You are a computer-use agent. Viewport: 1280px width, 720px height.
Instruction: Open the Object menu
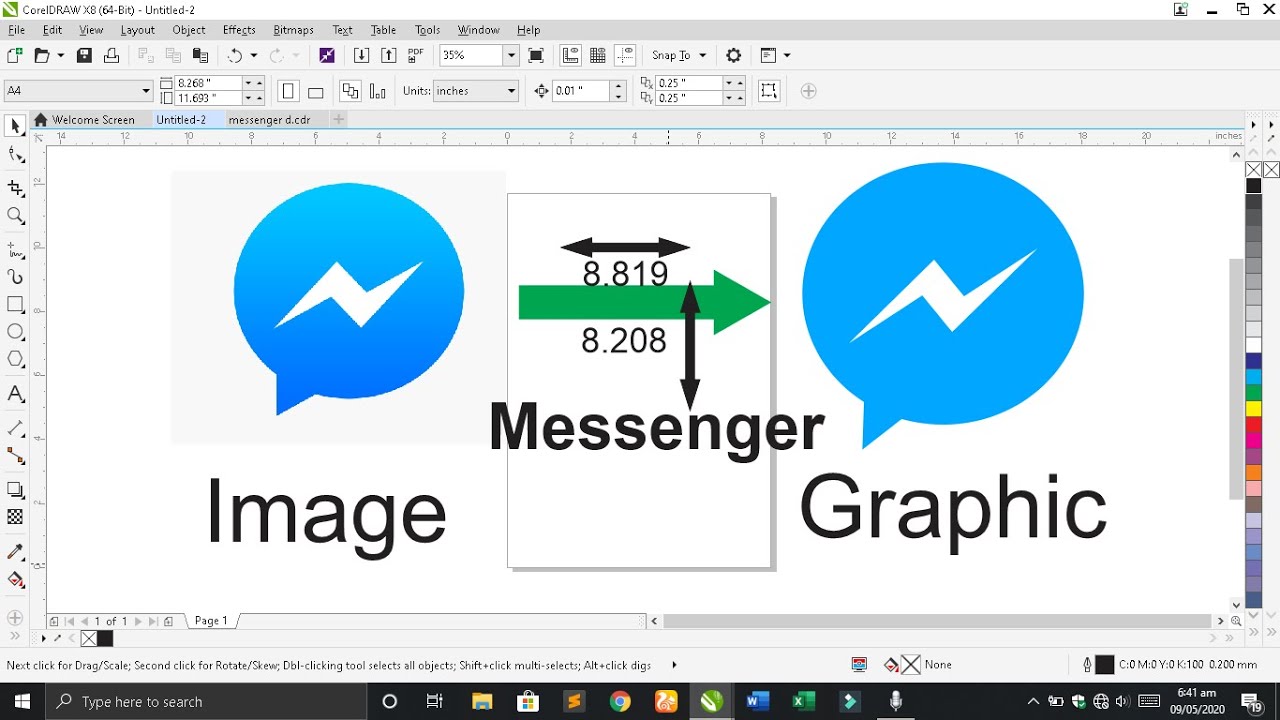tap(188, 30)
